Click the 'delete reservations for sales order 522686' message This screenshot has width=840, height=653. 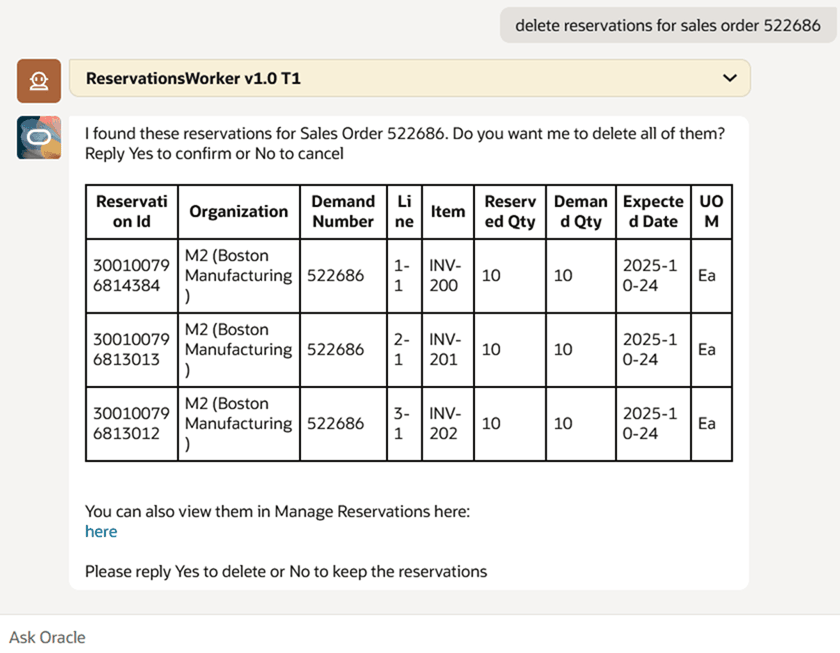click(667, 25)
